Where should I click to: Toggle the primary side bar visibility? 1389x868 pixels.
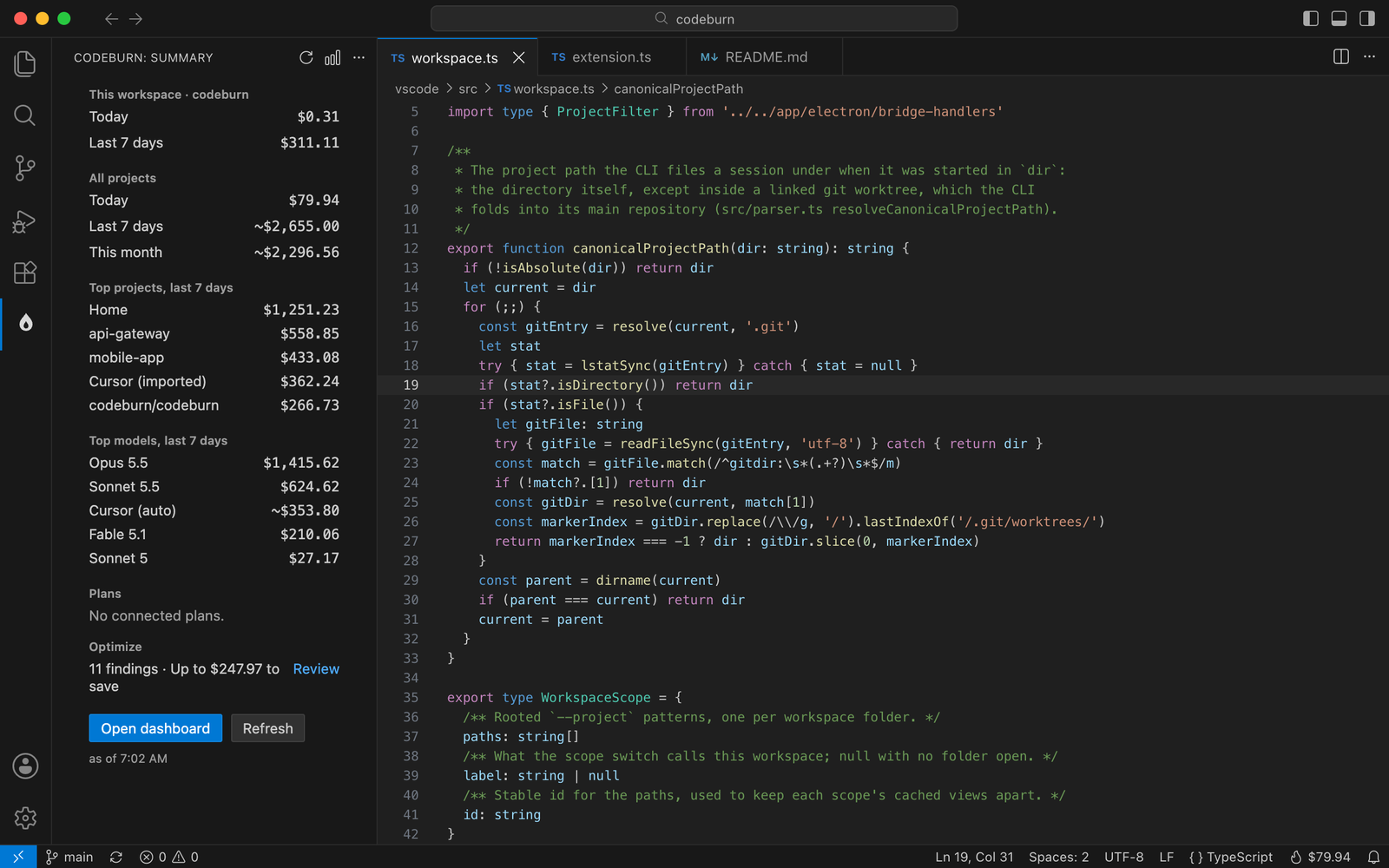click(1311, 18)
